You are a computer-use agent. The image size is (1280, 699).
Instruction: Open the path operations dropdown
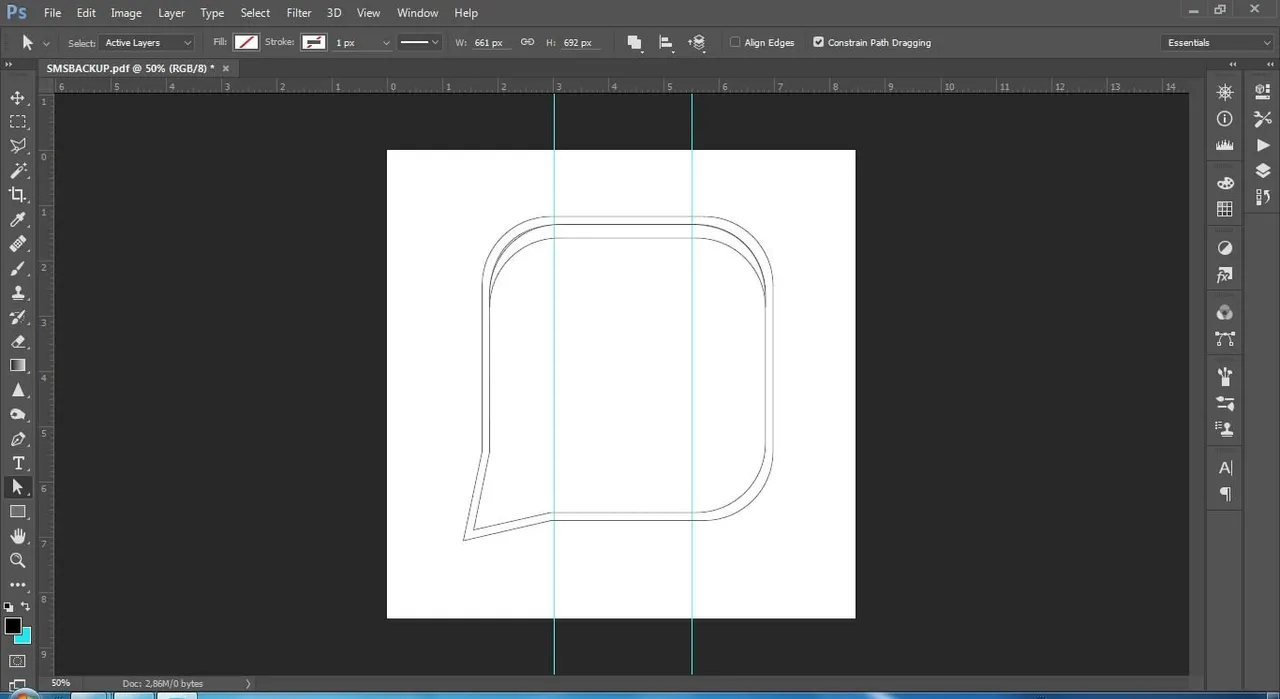(x=634, y=43)
